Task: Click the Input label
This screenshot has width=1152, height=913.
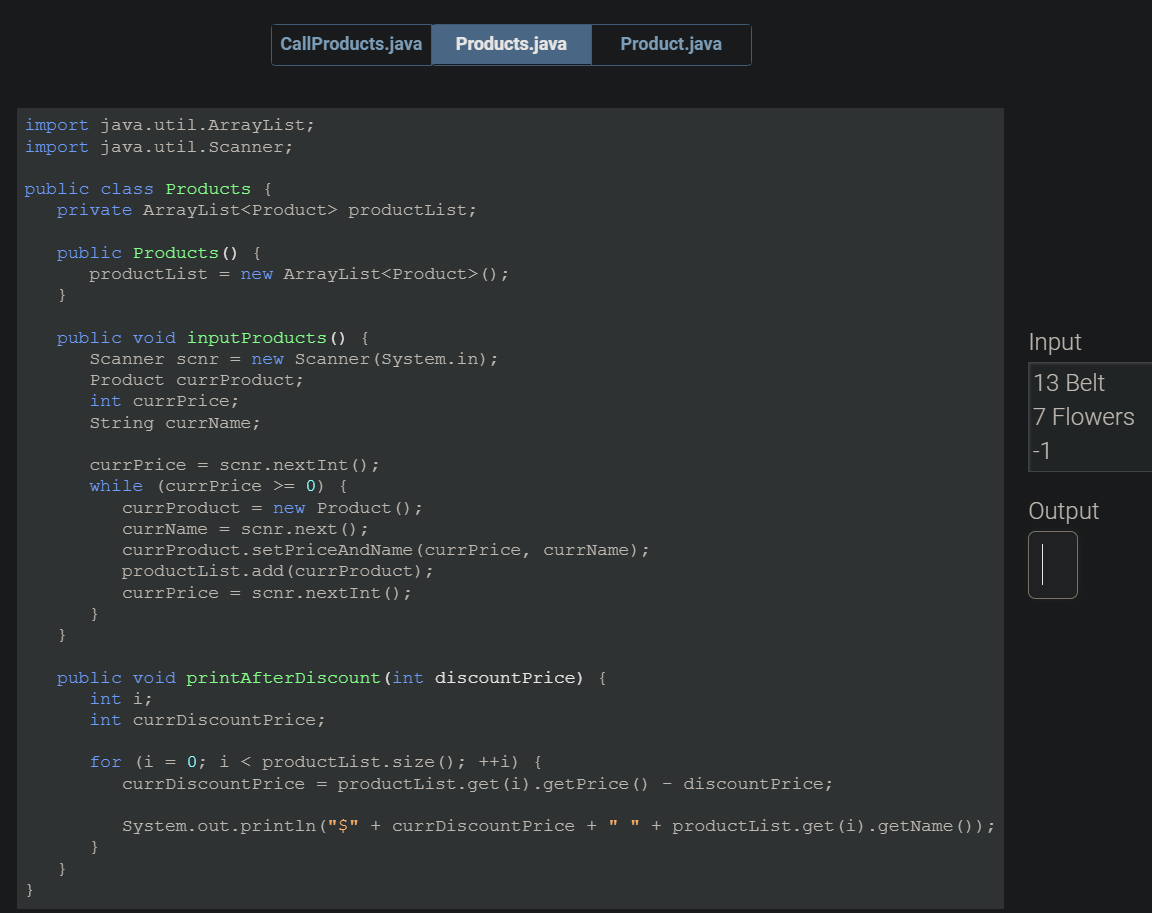Action: coord(1054,342)
